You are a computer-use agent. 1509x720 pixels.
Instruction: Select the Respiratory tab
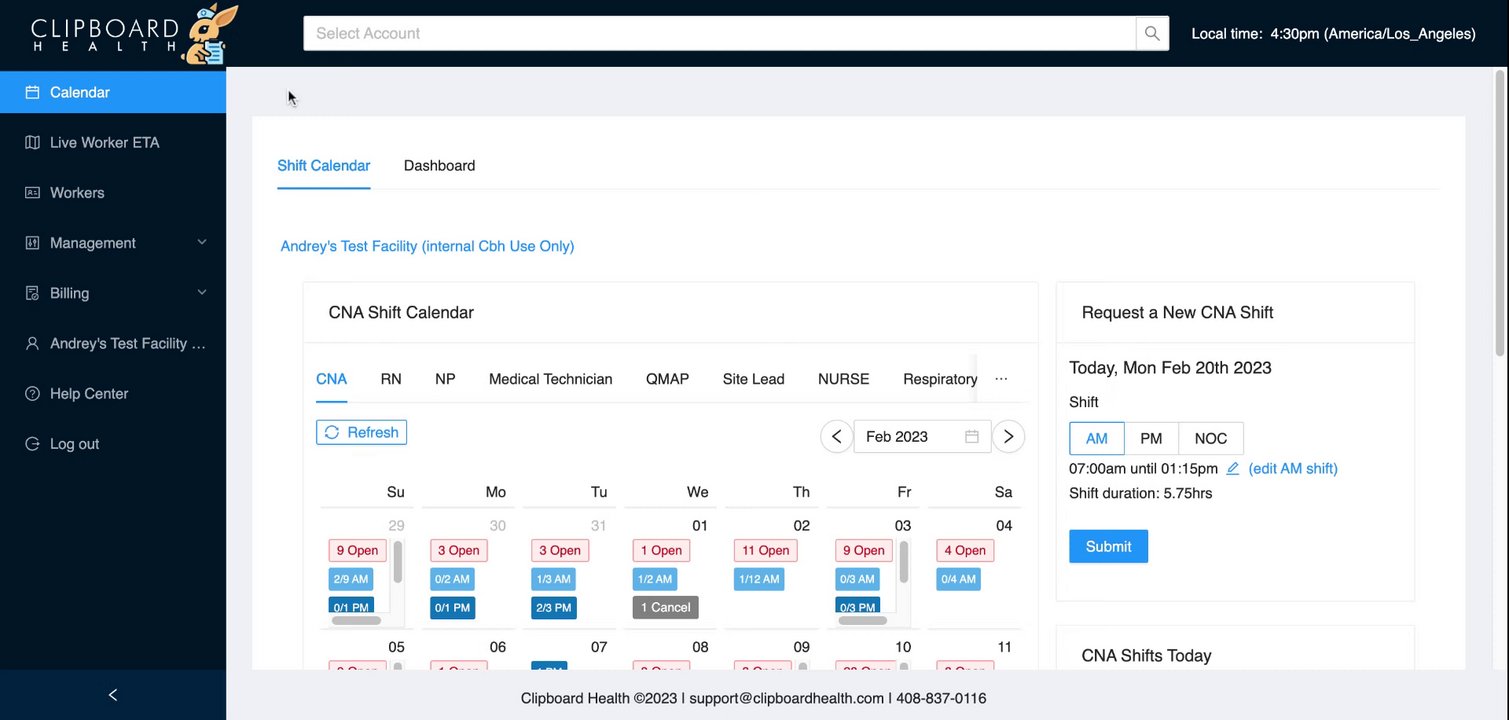(x=940, y=379)
